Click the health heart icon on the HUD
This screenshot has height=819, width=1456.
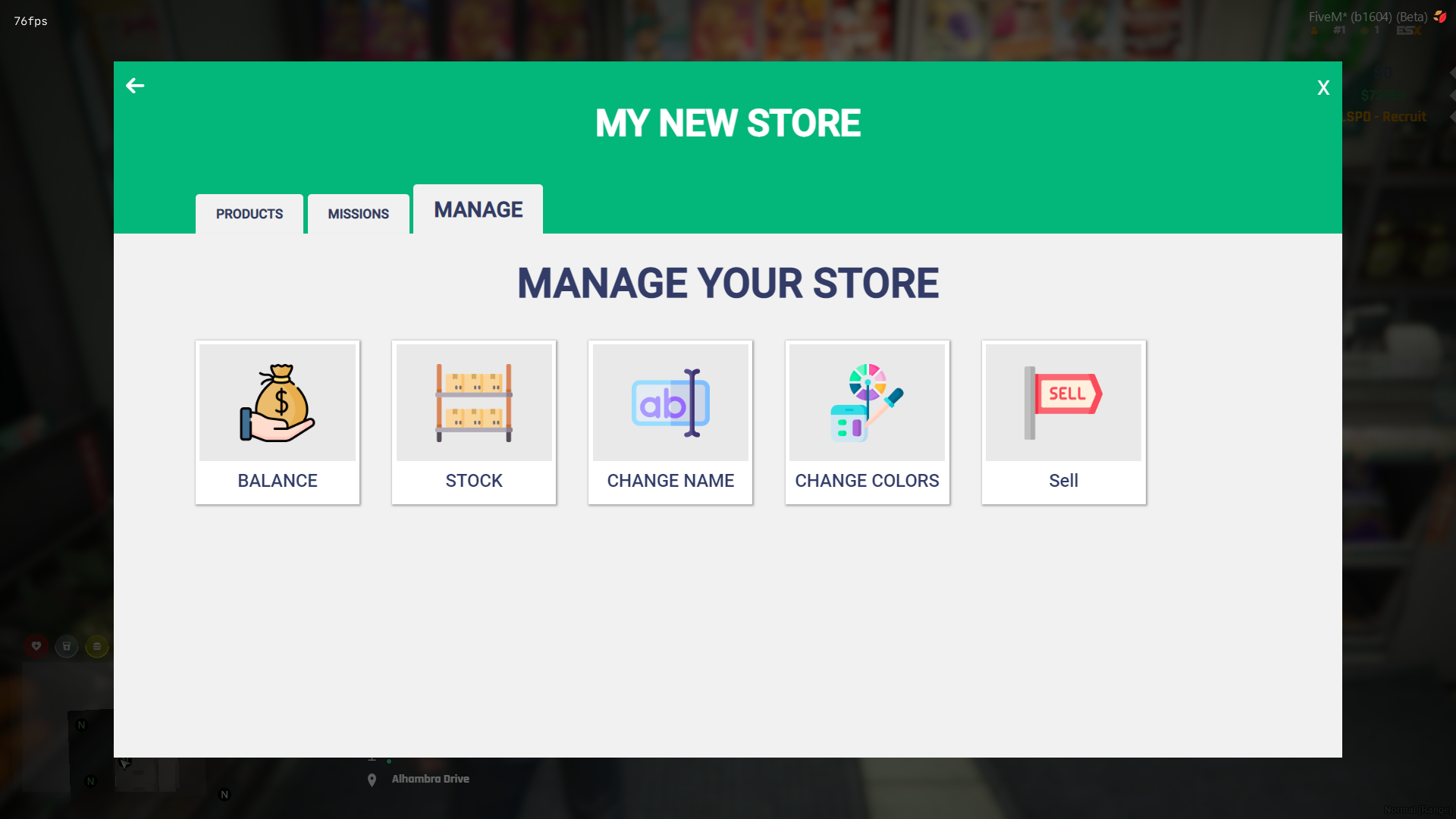click(x=37, y=647)
